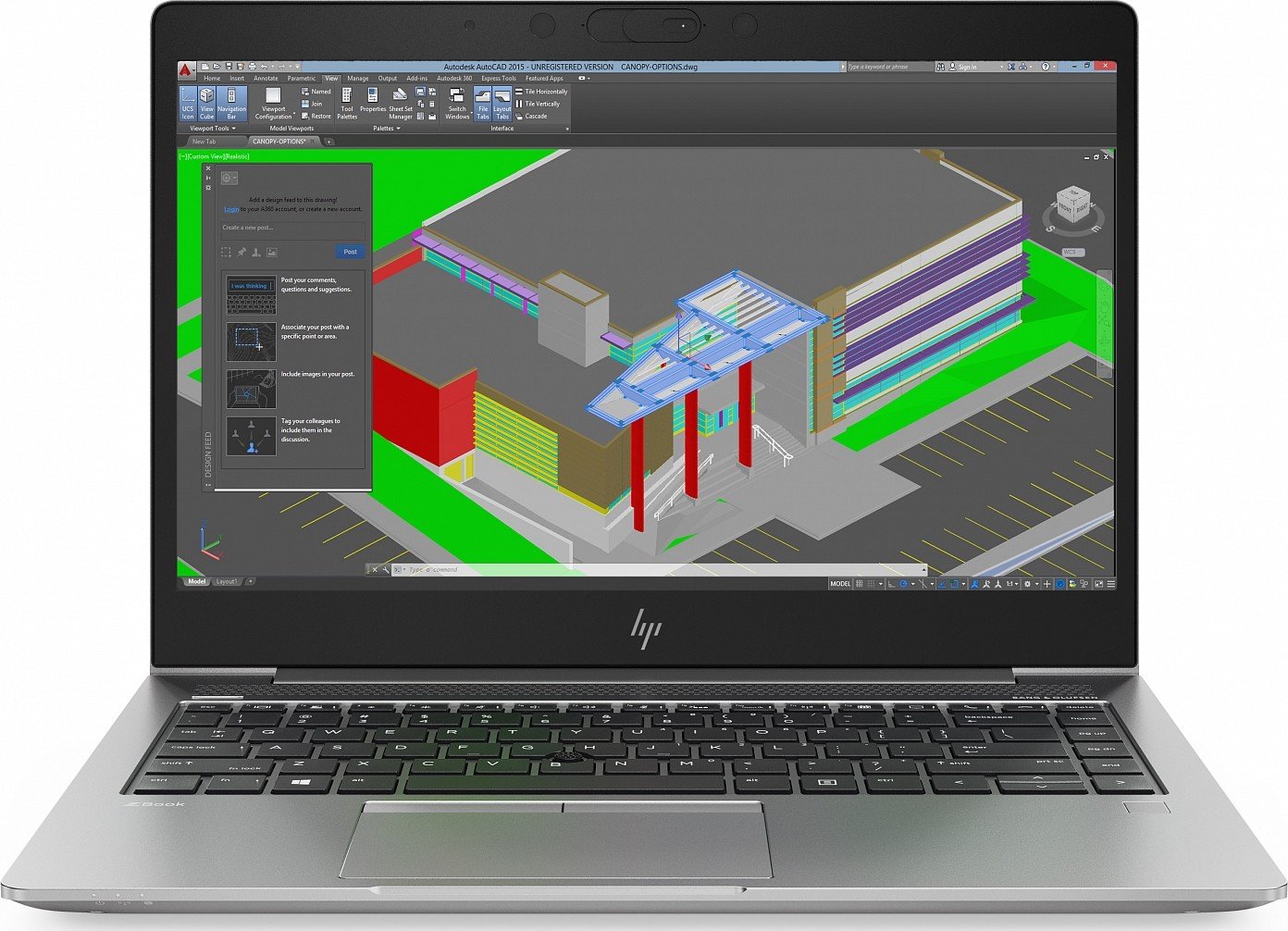The height and width of the screenshot is (931, 1288).
Task: Open the Properties palette
Action: pyautogui.click(x=373, y=102)
